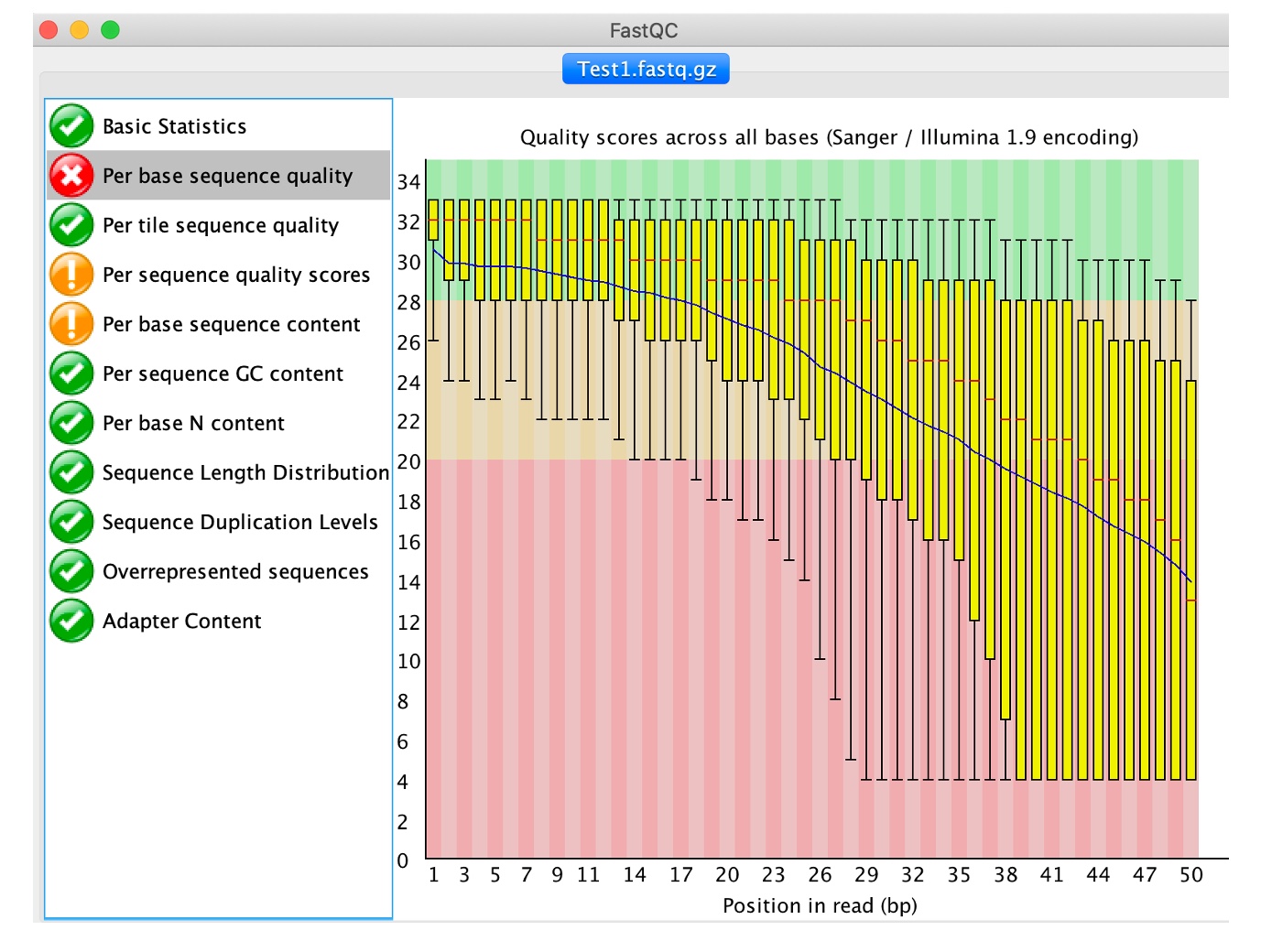
Task: Click the green check icon beside Per tile sequence quality
Action: 71,225
